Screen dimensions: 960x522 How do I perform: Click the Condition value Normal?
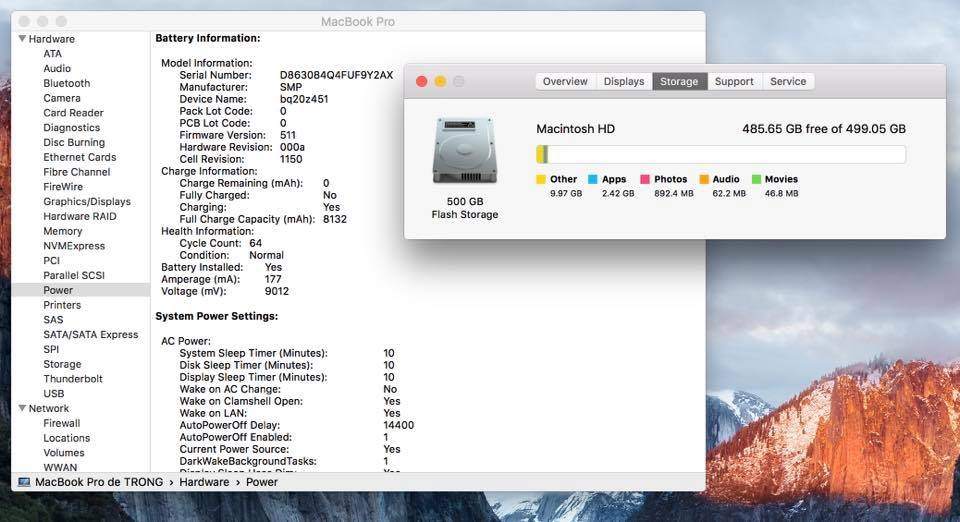coord(266,255)
